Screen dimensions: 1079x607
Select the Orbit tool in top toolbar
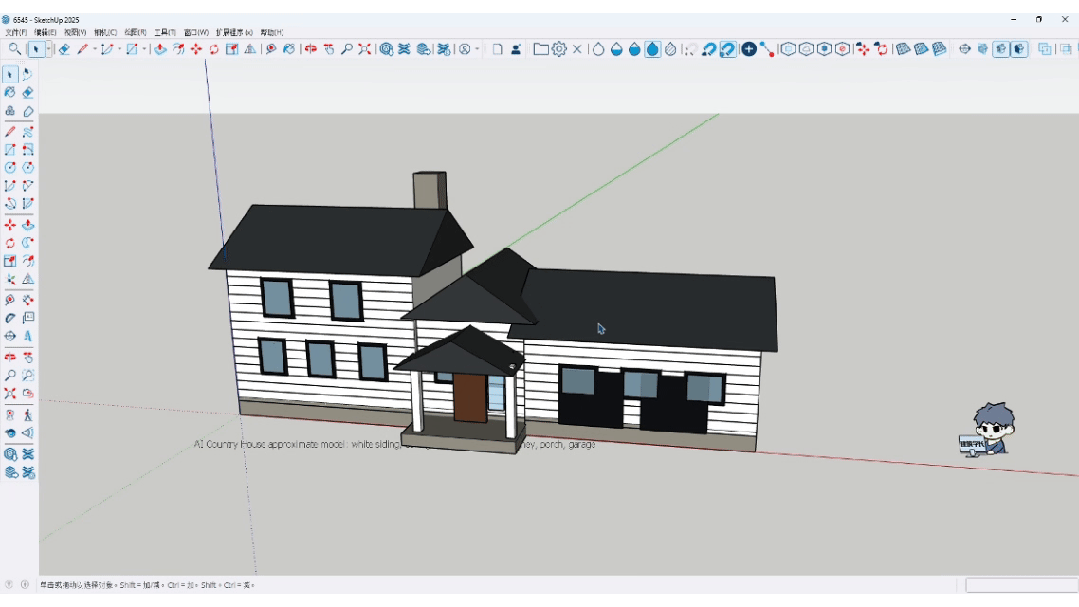[x=311, y=50]
